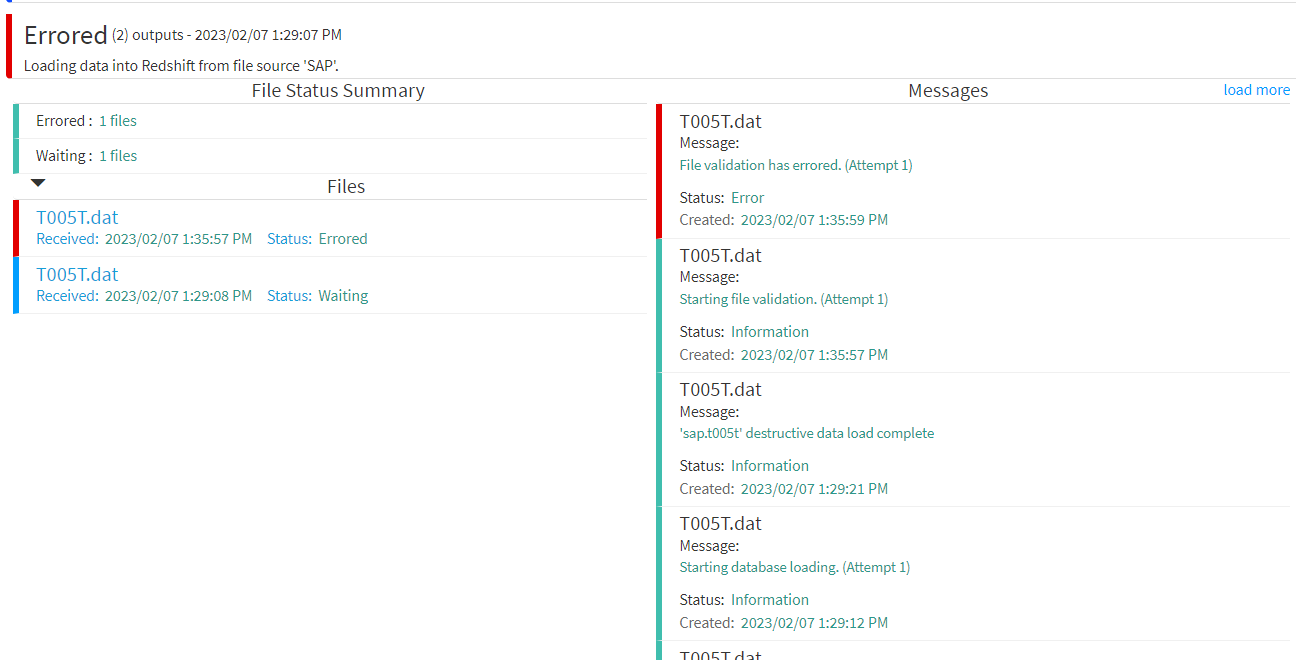Click the created timestamp 1:35:59 PM
Screen dimensions: 1296x660
(x=813, y=220)
